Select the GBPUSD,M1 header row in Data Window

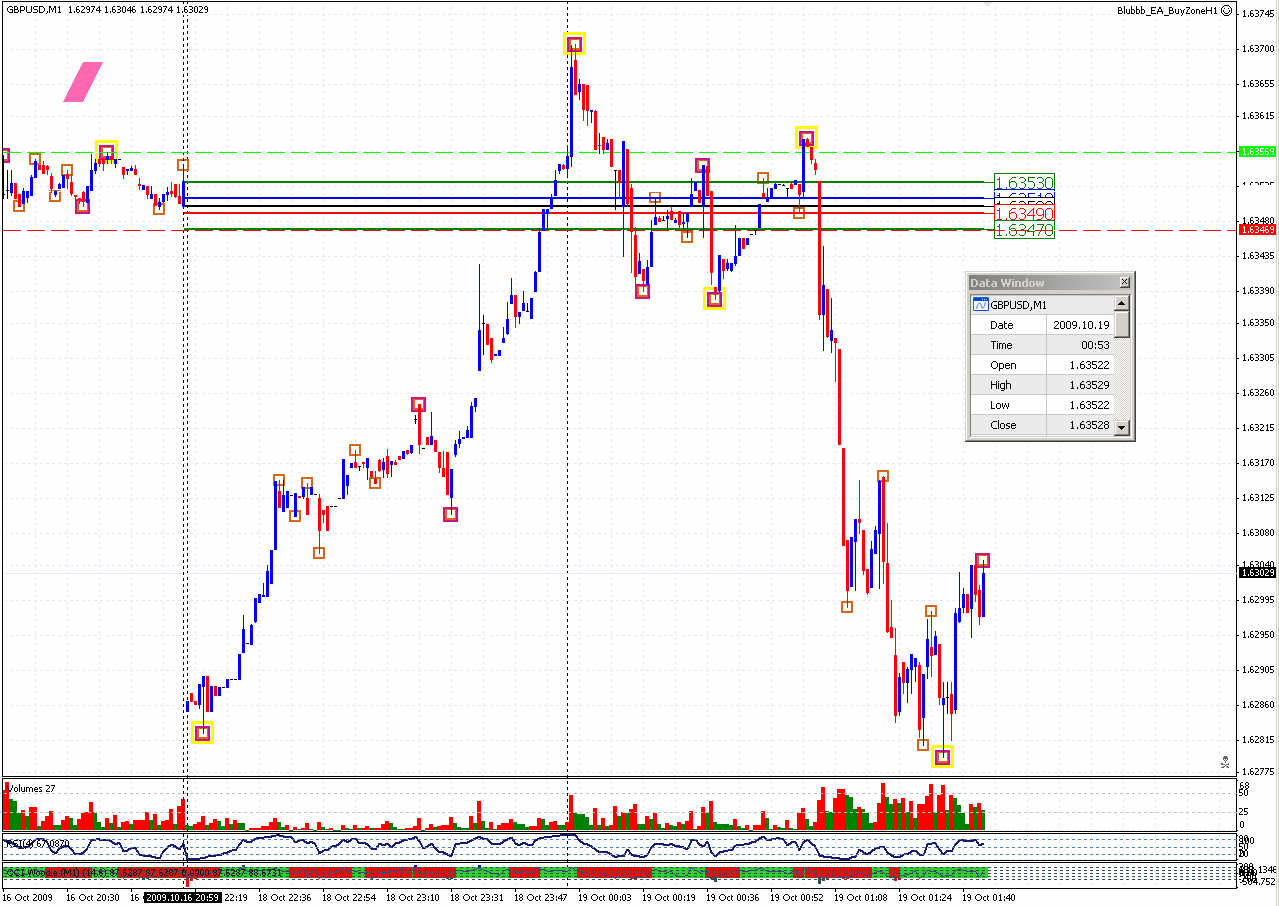pos(1042,305)
